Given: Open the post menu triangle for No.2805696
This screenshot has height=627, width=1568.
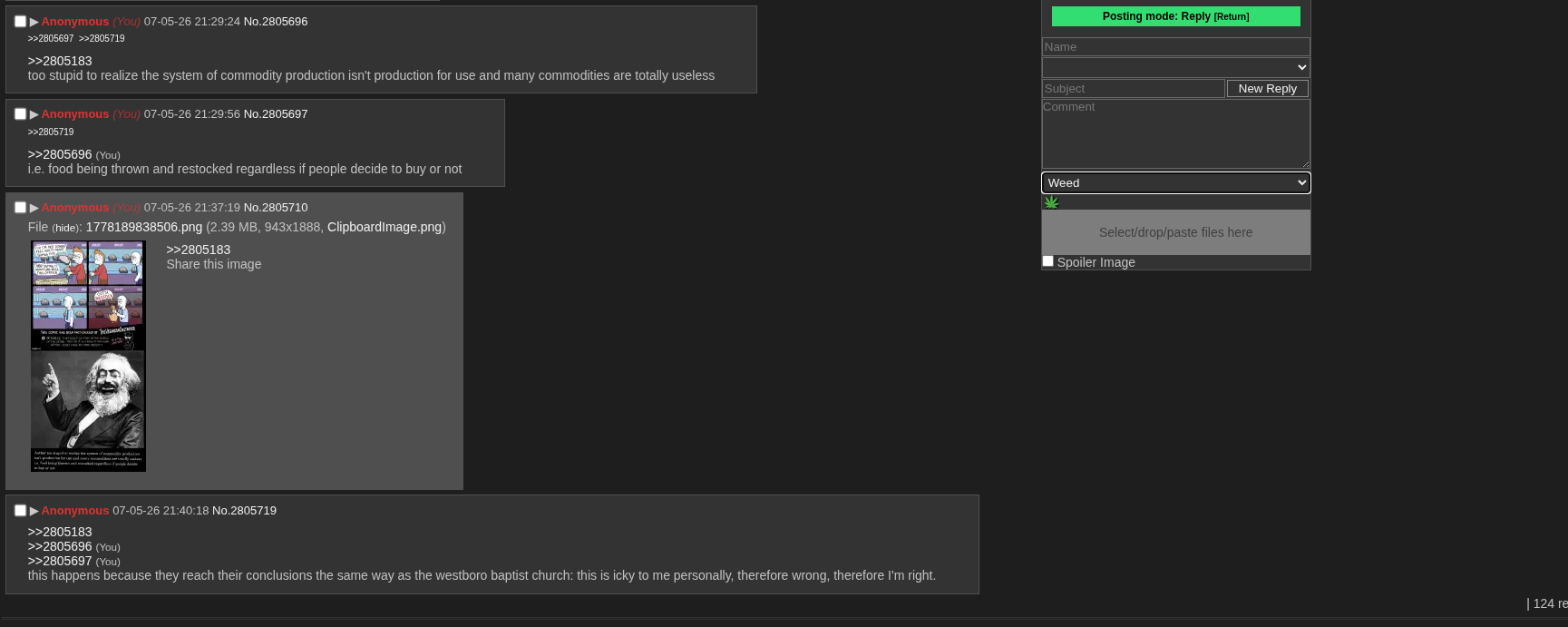Looking at the screenshot, I should [x=34, y=22].
